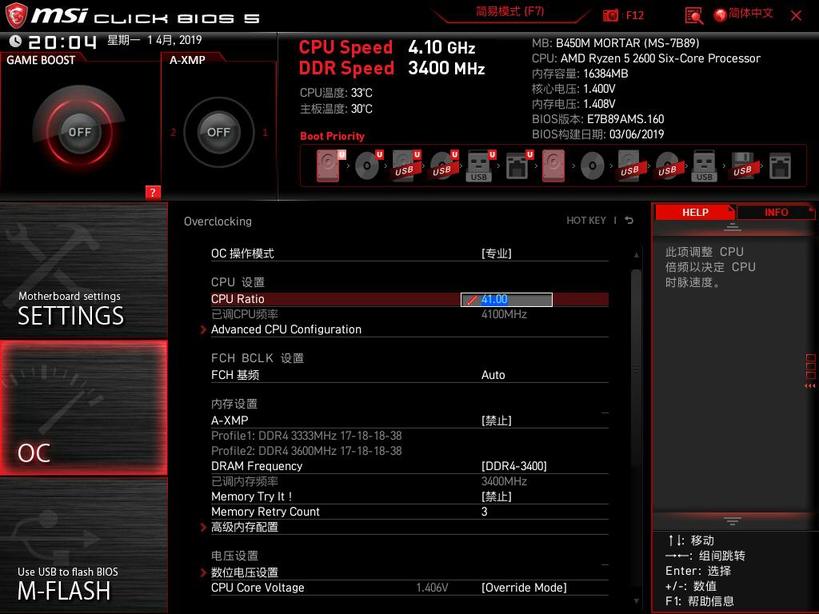
Task: Click the globe language icon
Action: point(720,15)
